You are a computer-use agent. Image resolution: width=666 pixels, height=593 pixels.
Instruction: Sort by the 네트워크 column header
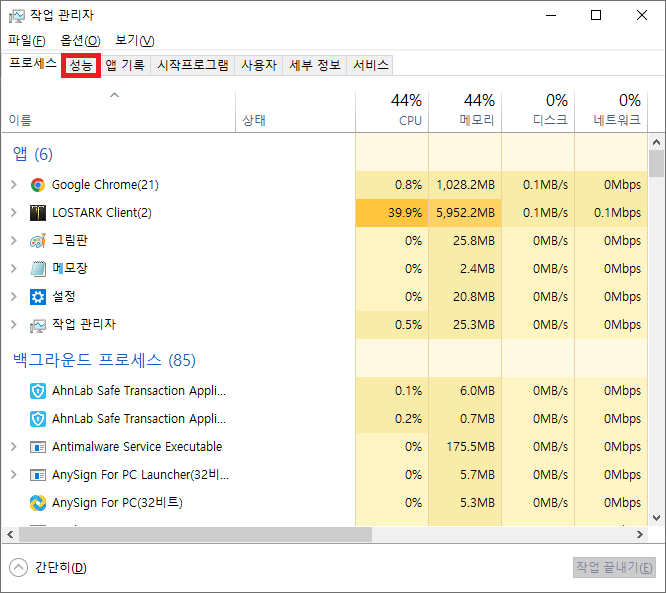click(x=611, y=112)
